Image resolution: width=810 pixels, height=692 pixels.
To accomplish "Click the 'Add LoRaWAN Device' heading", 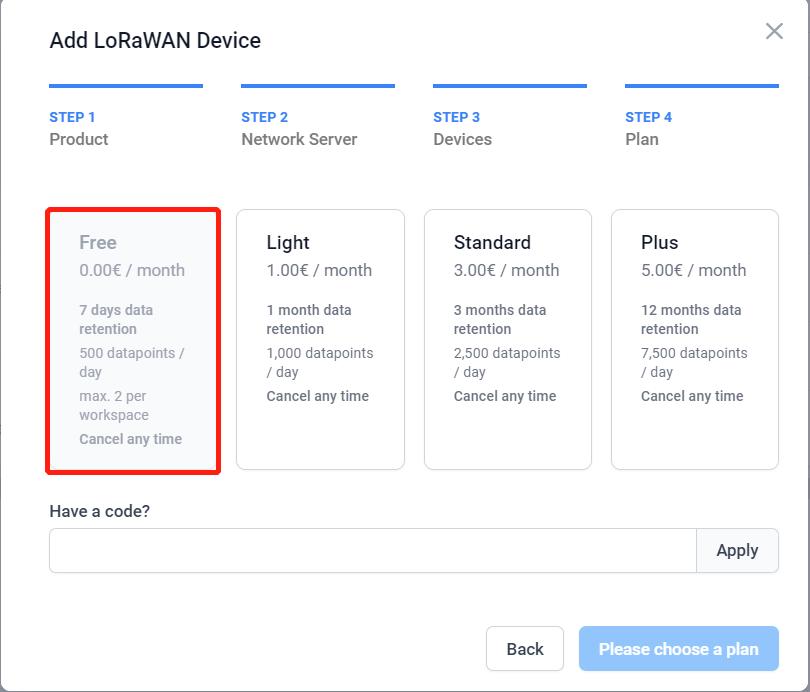I will (x=155, y=41).
